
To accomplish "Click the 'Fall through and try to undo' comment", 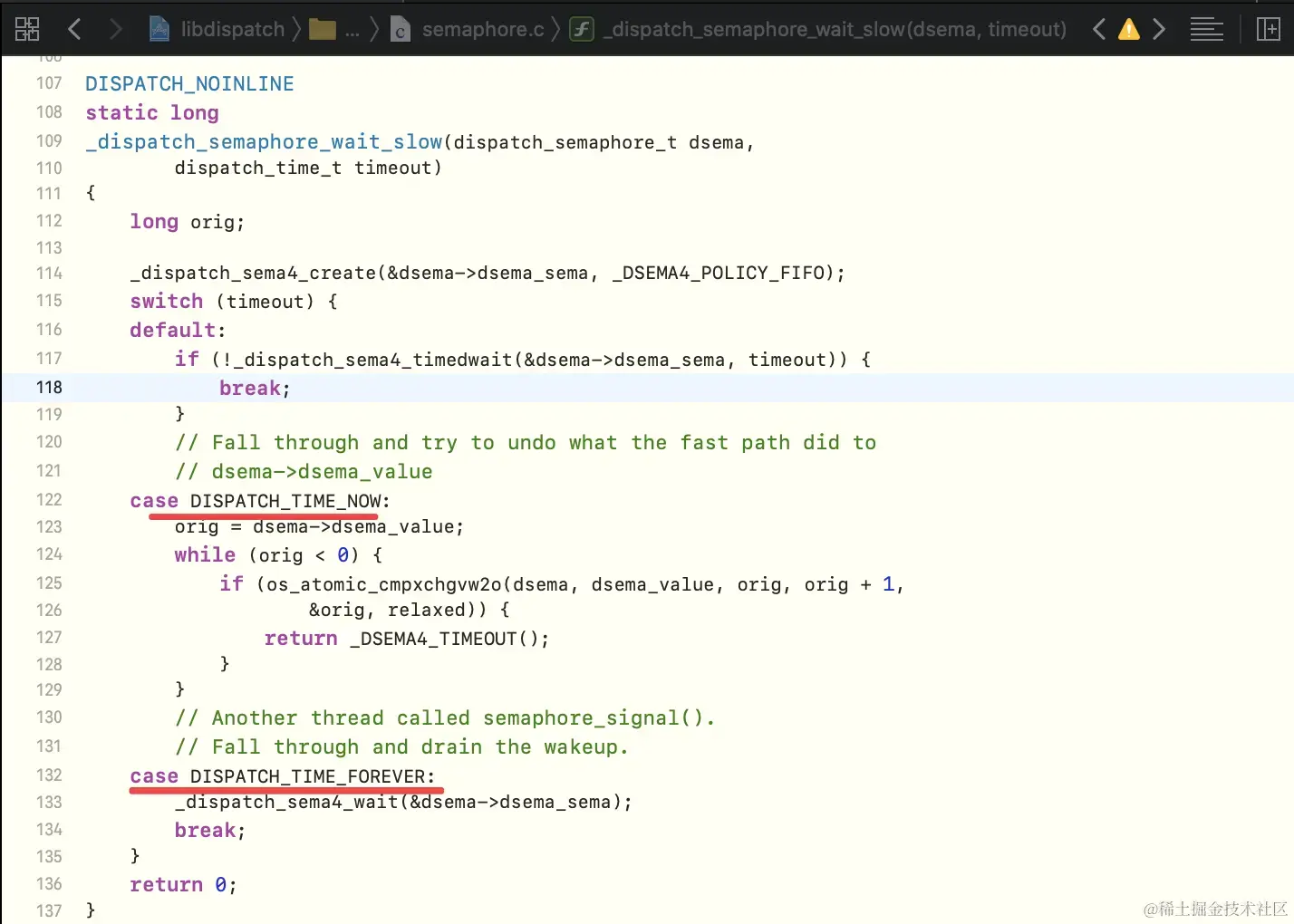I will point(526,443).
